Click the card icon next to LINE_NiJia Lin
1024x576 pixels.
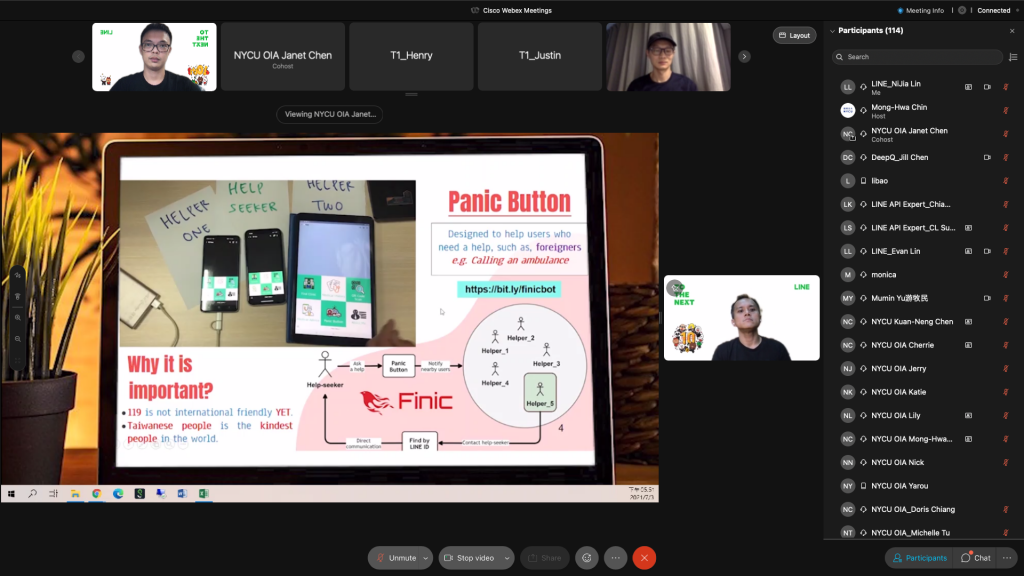[x=968, y=87]
